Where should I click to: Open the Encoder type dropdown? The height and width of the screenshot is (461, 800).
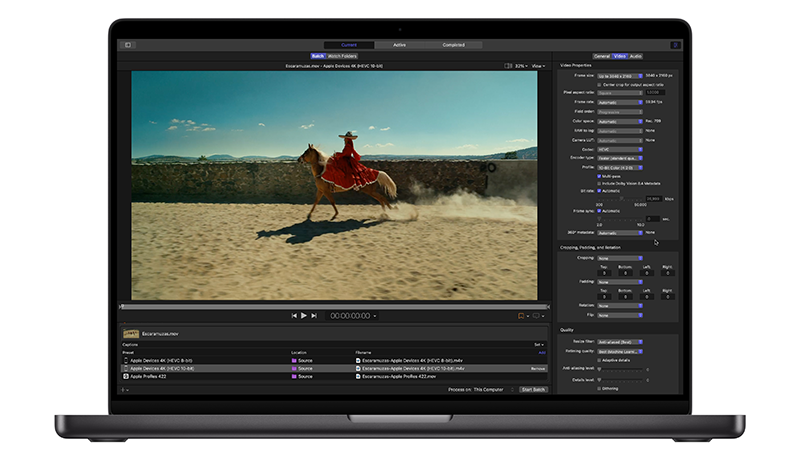click(620, 158)
